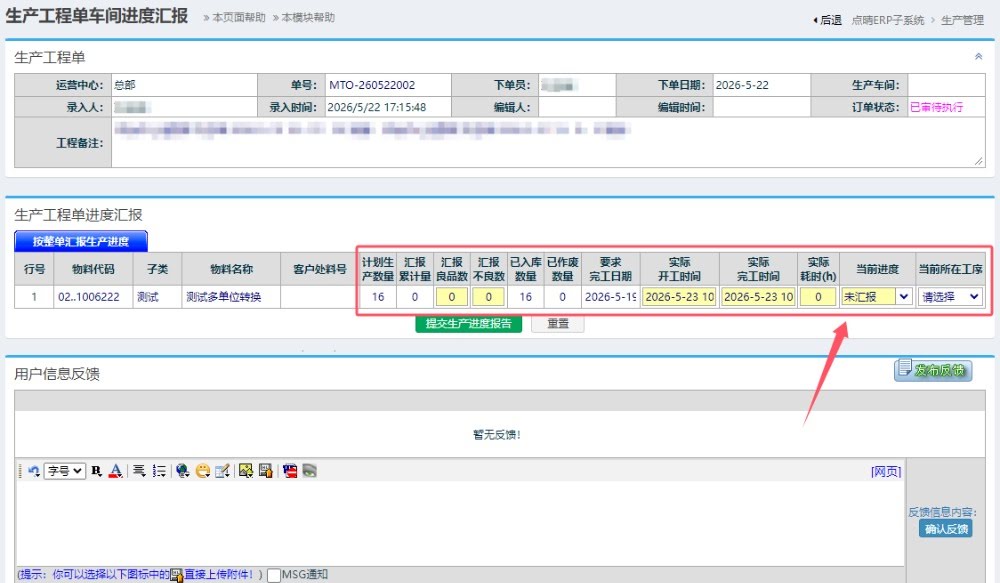Switch editor to [网页] mode
The image size is (1000, 583).
(x=886, y=471)
